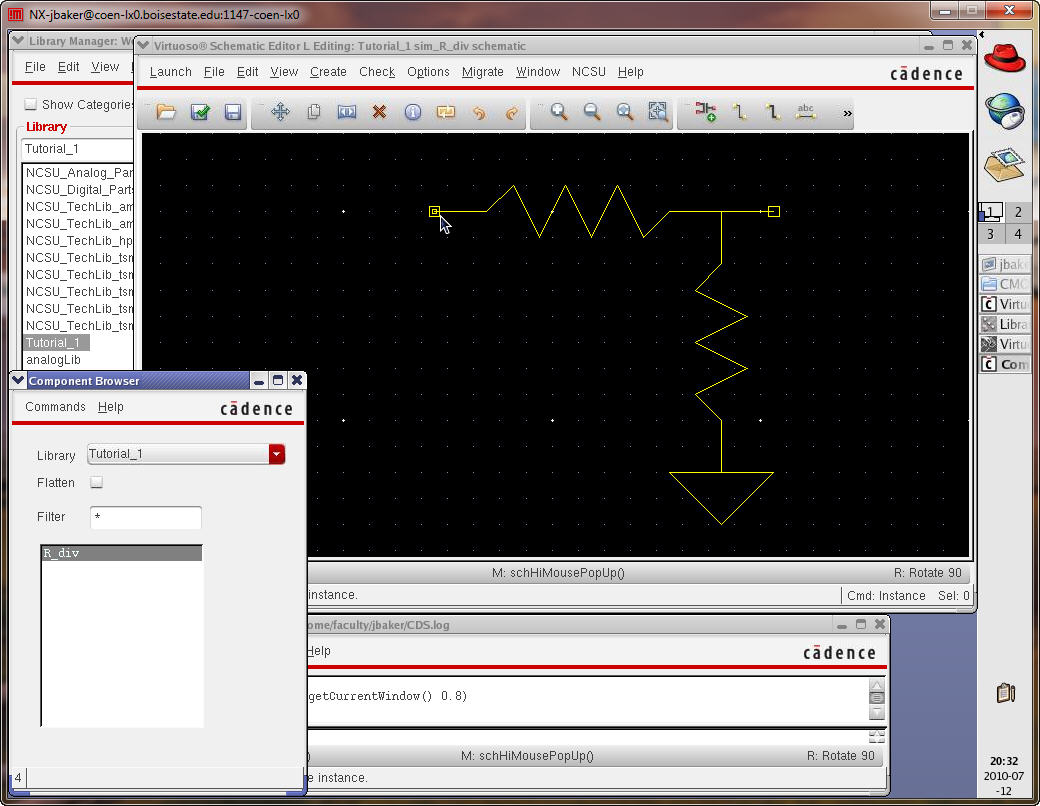This screenshot has width=1040, height=806.
Task: Open the Library dropdown in Component Browser
Action: (277, 454)
